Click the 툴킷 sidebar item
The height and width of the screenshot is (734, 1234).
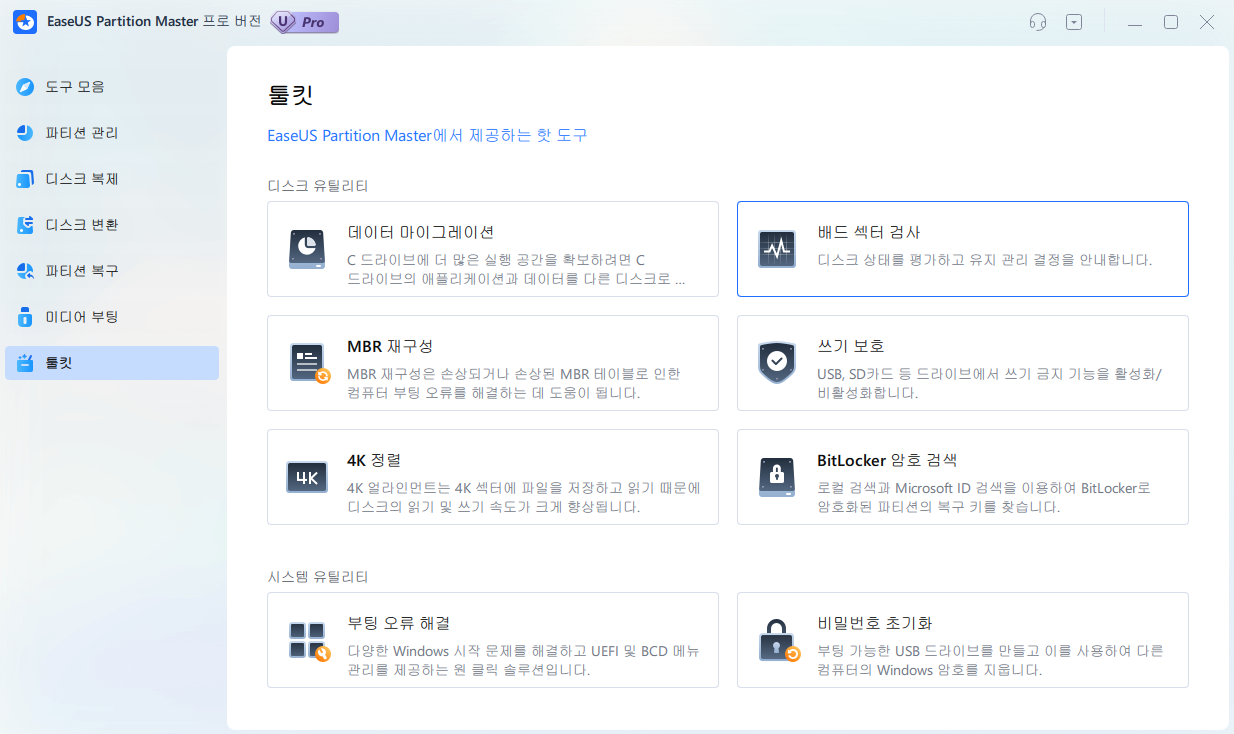pyautogui.click(x=59, y=363)
